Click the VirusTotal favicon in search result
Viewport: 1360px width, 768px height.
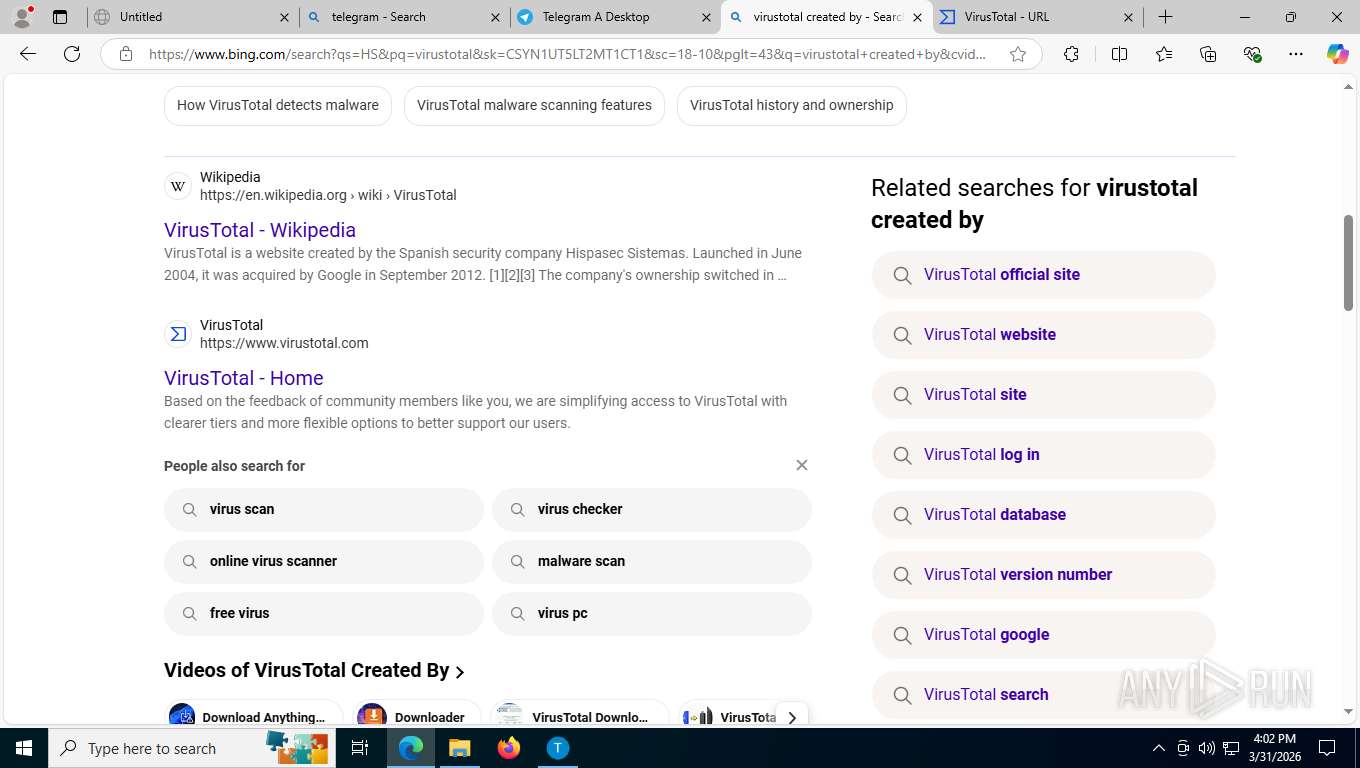(x=178, y=334)
